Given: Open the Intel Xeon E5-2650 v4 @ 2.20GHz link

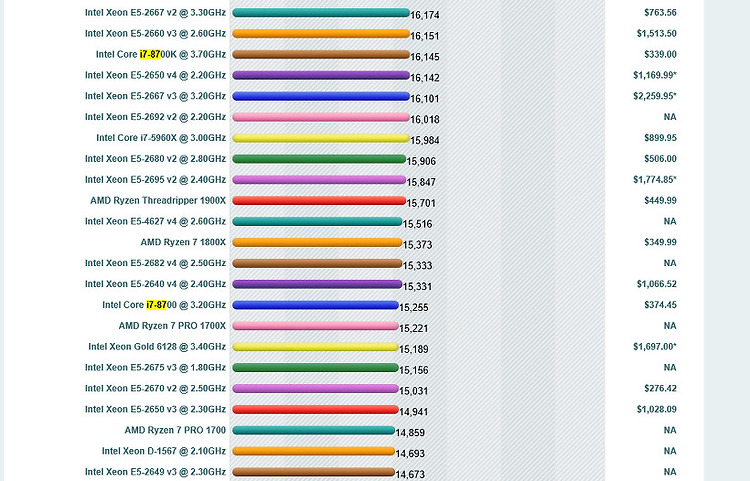Looking at the screenshot, I should click(155, 75).
